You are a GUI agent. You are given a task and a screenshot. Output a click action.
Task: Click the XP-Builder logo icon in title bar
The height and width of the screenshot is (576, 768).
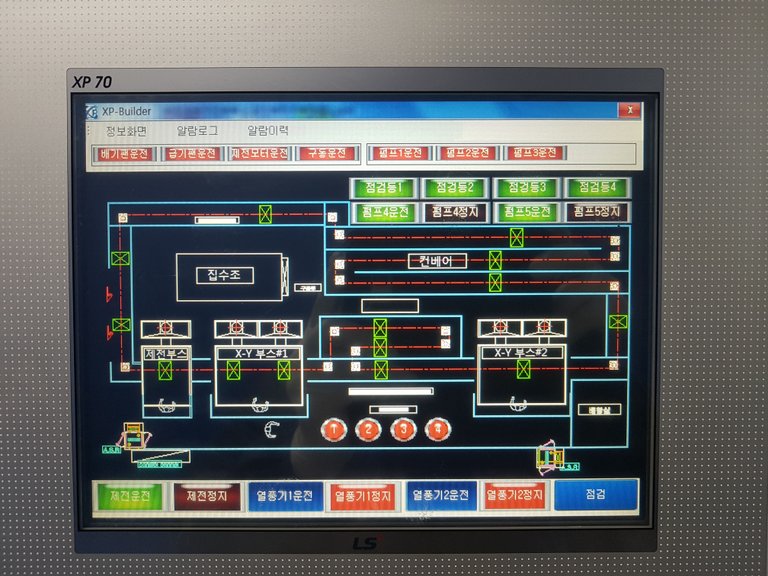pyautogui.click(x=92, y=112)
